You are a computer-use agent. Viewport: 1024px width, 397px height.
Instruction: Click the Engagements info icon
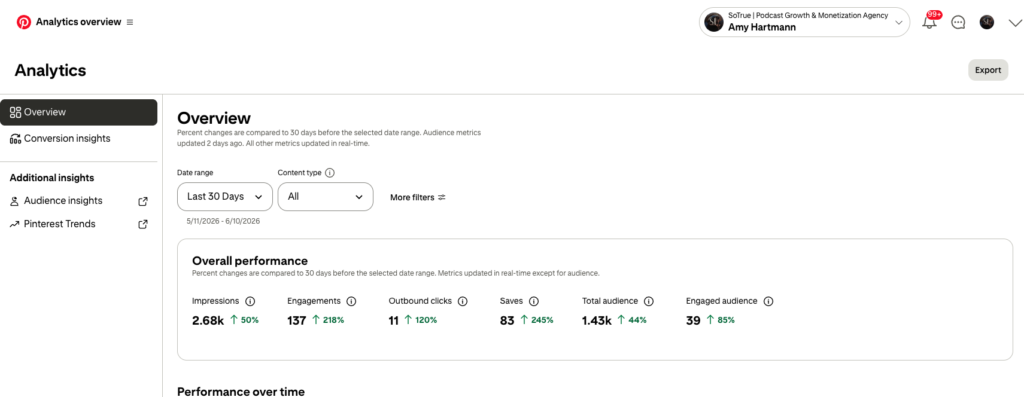click(x=351, y=302)
